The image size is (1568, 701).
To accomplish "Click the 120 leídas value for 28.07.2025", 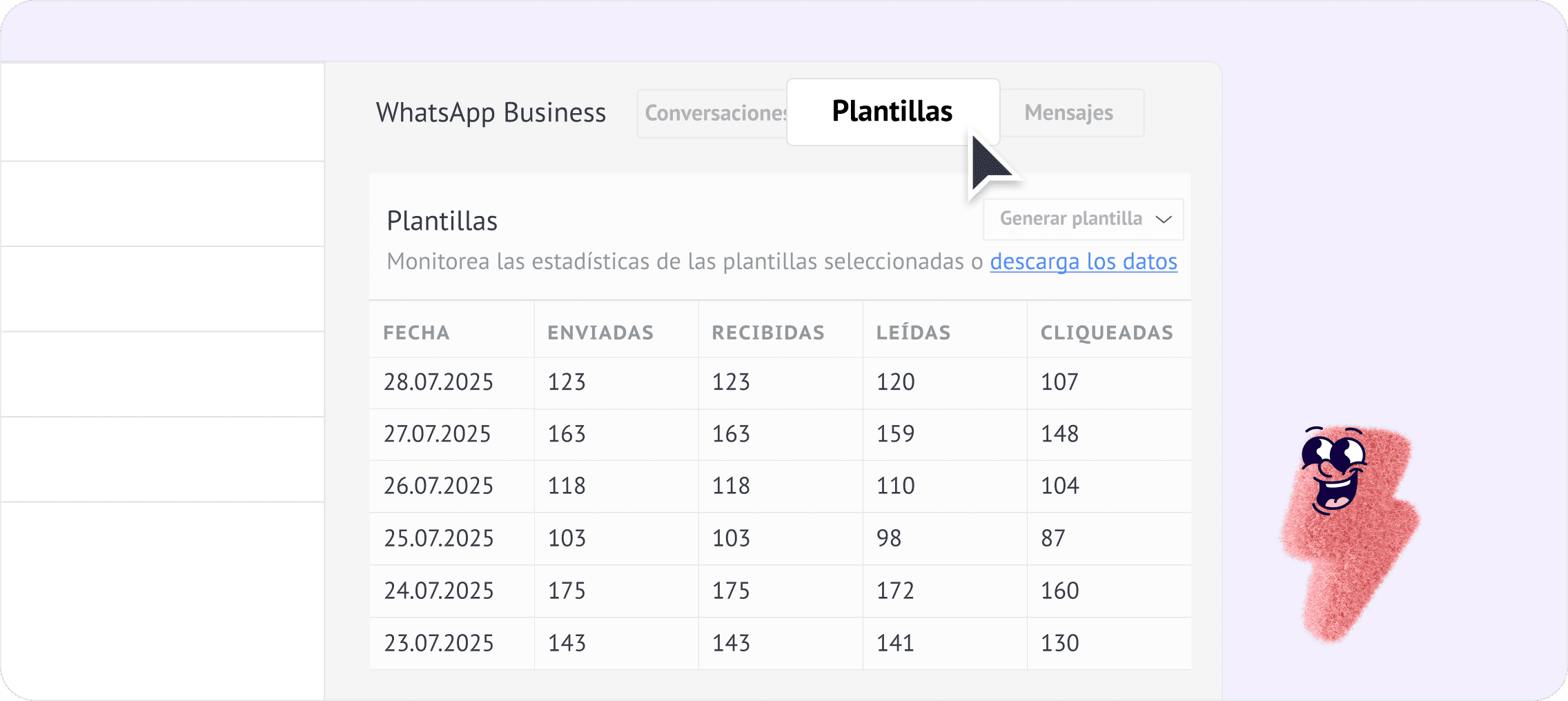I will [x=895, y=382].
